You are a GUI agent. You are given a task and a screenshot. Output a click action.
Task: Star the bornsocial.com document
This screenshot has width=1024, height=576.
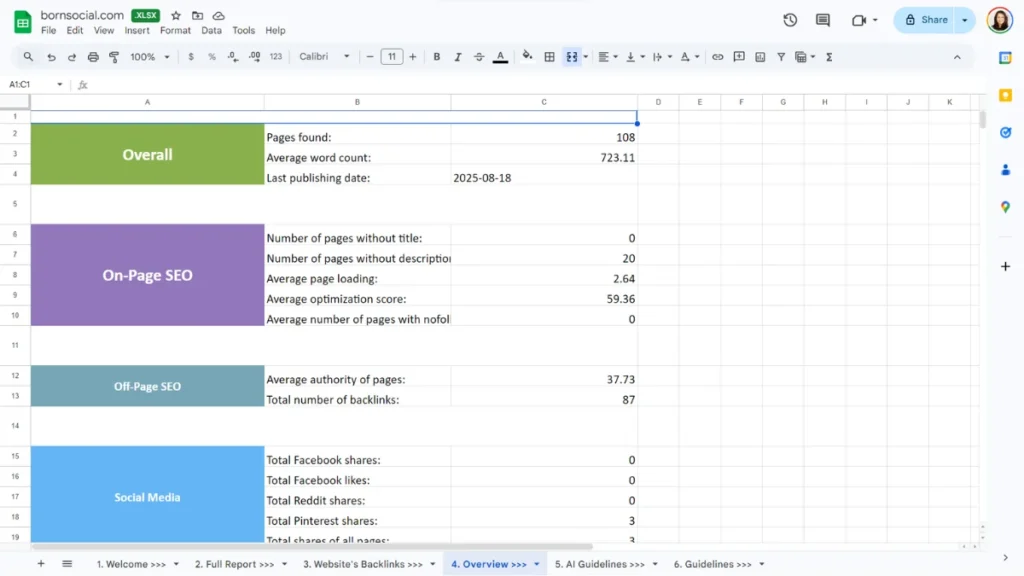176,16
